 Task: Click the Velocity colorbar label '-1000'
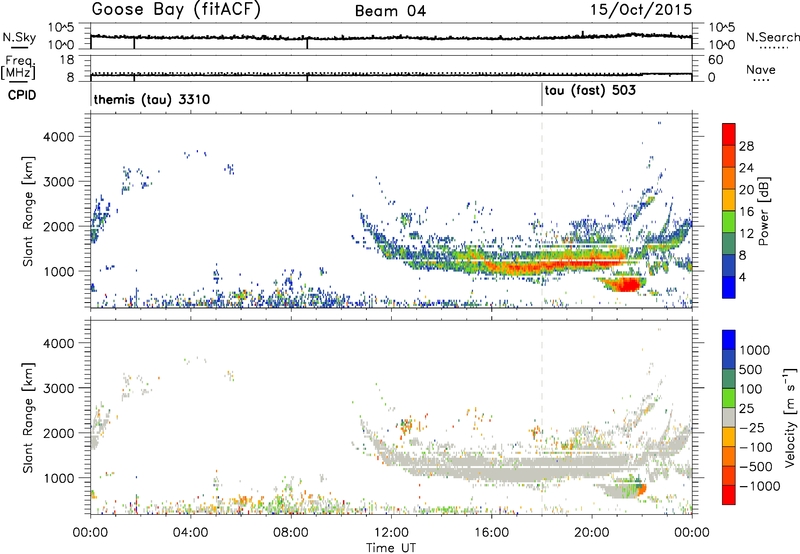pyautogui.click(x=759, y=486)
